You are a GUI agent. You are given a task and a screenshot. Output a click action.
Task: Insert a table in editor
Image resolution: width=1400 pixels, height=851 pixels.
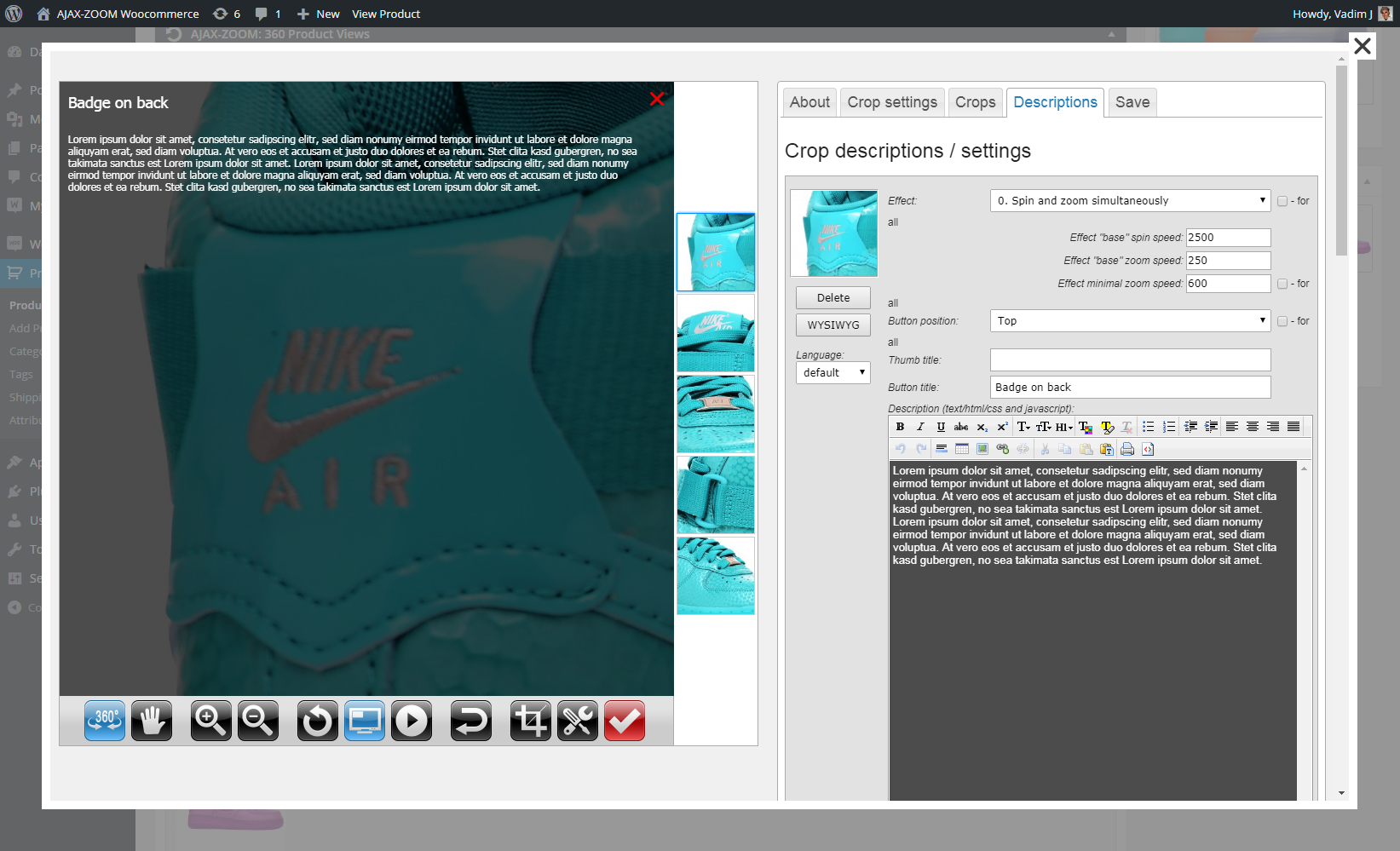pyautogui.click(x=962, y=449)
